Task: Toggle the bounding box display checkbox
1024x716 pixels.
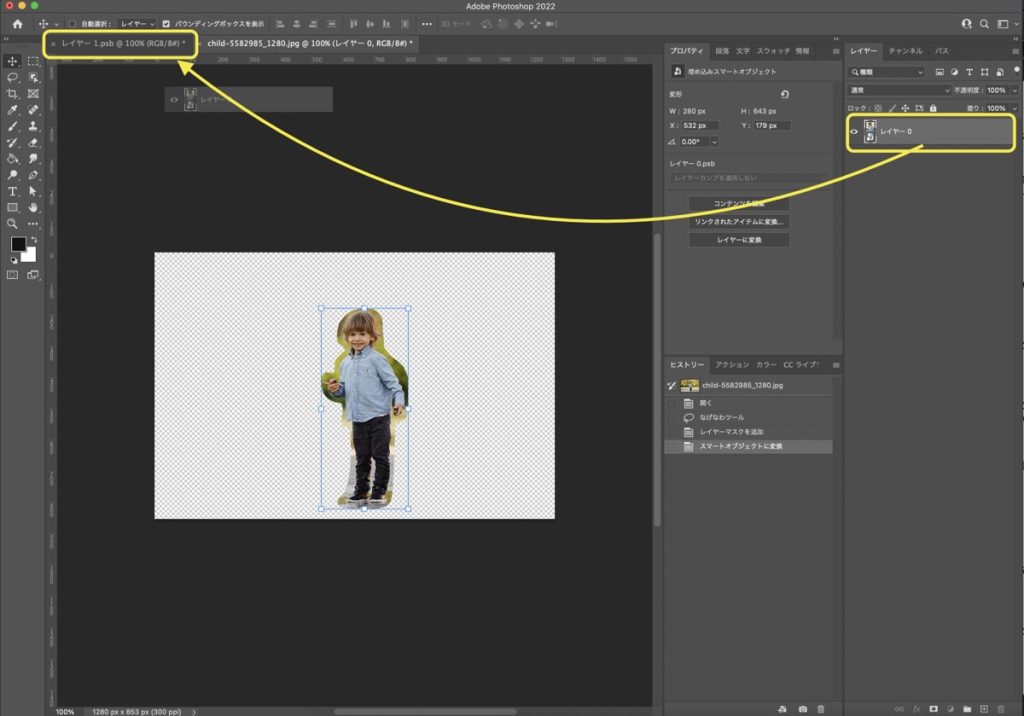Action: [x=166, y=24]
